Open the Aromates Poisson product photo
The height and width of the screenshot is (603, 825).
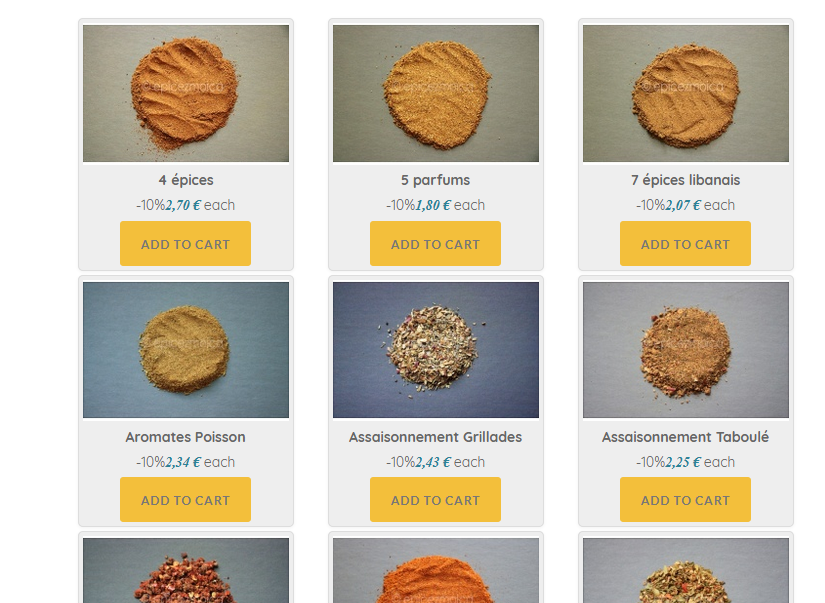pyautogui.click(x=186, y=350)
